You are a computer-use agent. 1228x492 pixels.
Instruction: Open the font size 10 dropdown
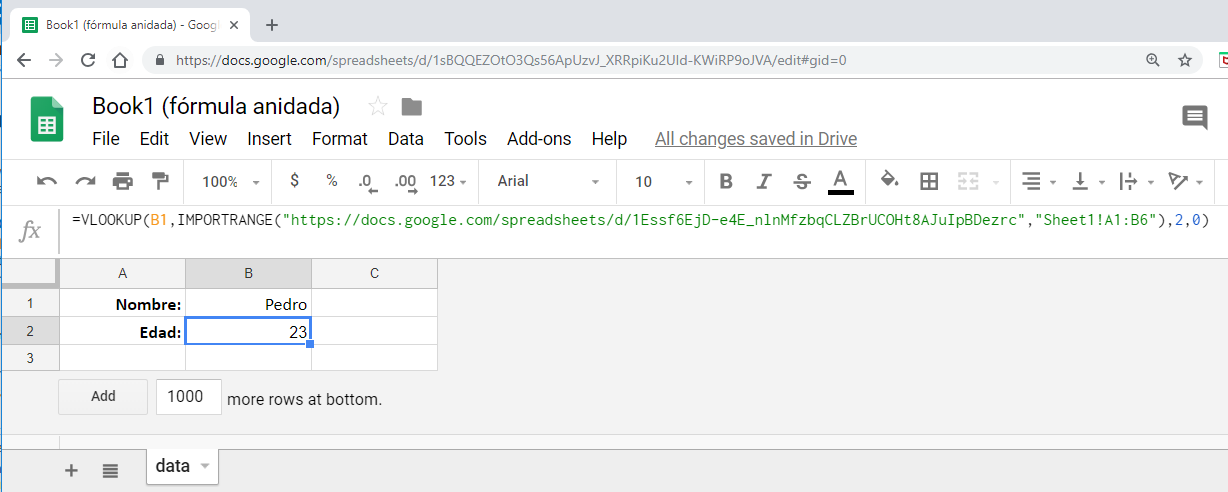point(663,181)
